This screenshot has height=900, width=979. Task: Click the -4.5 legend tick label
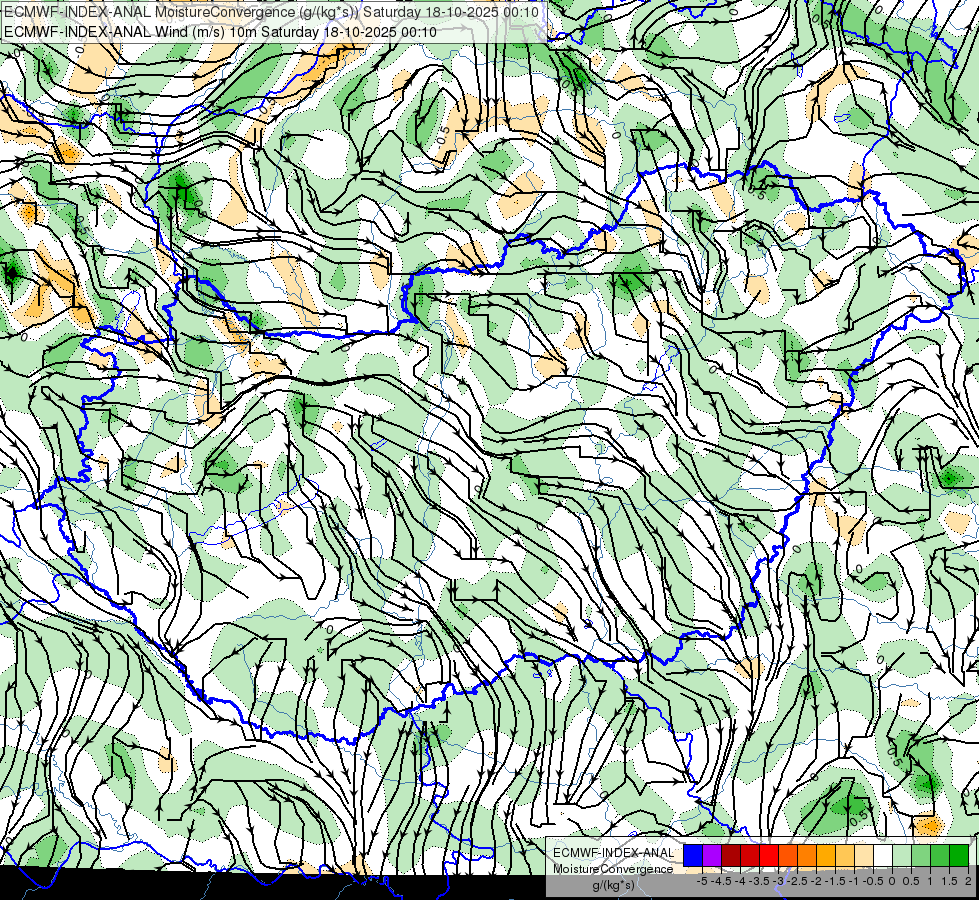point(721,881)
